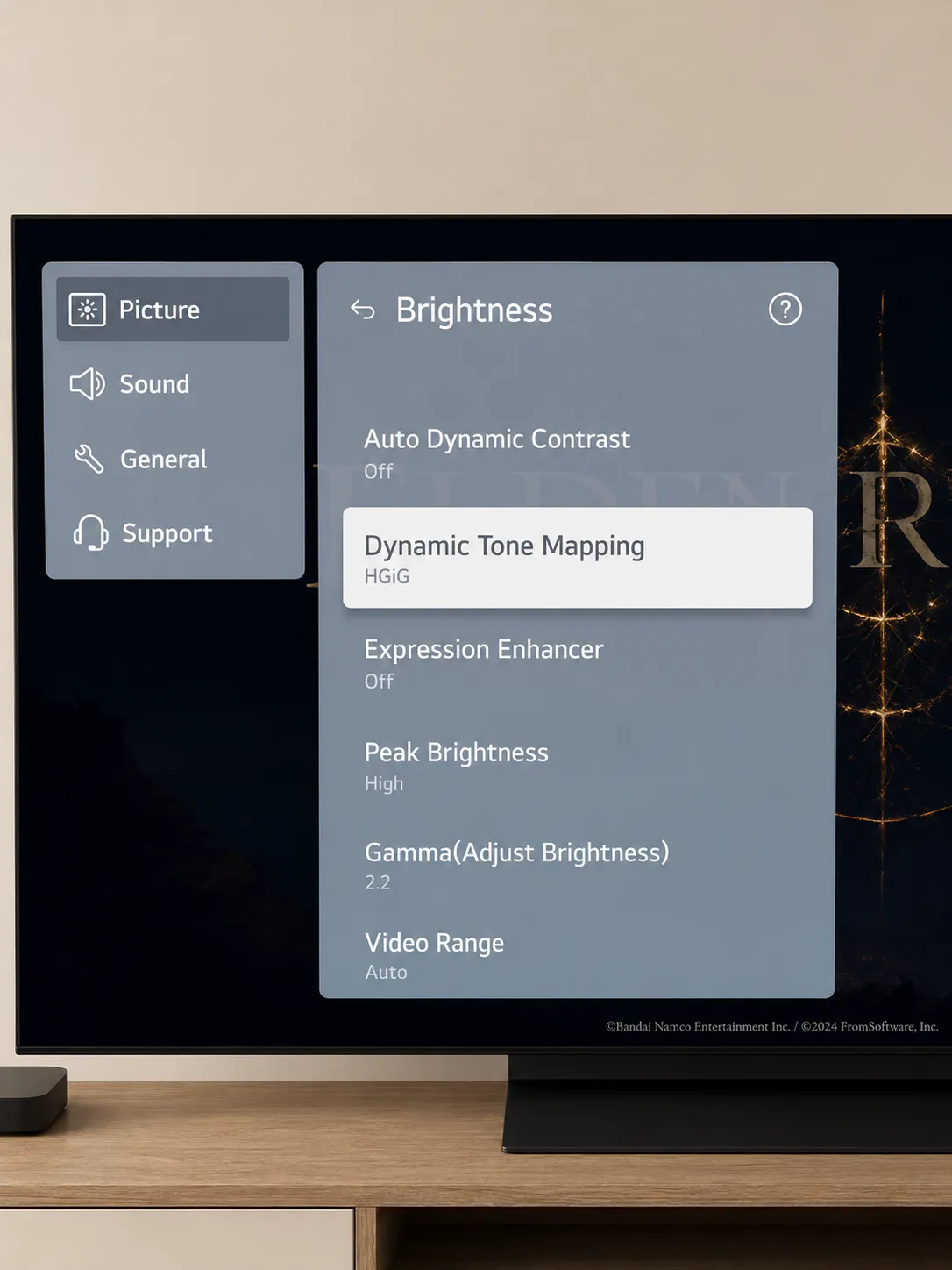Click the HGiG value text

tap(387, 576)
